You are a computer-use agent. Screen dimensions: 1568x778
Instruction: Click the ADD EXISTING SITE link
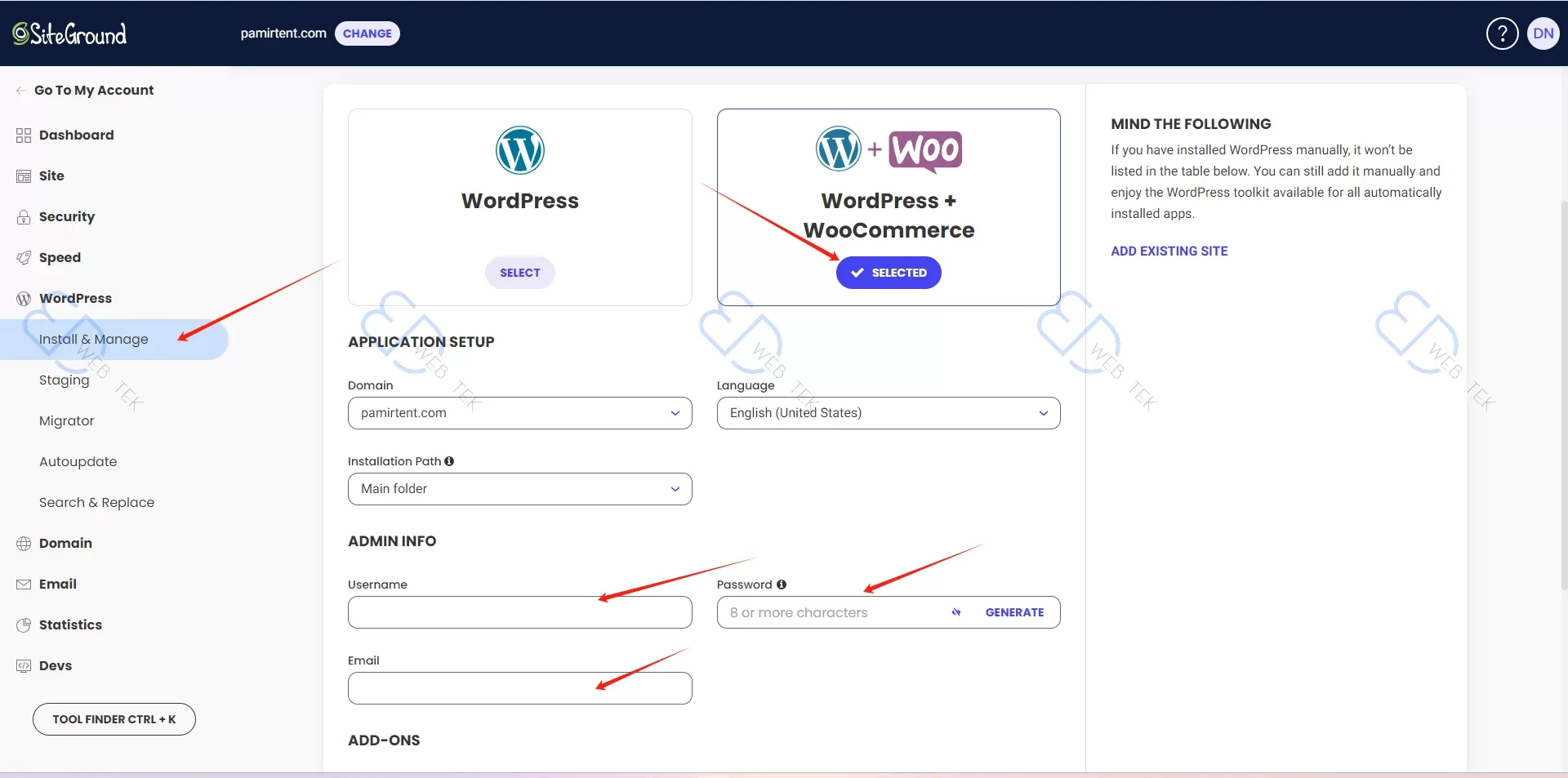[x=1169, y=251]
